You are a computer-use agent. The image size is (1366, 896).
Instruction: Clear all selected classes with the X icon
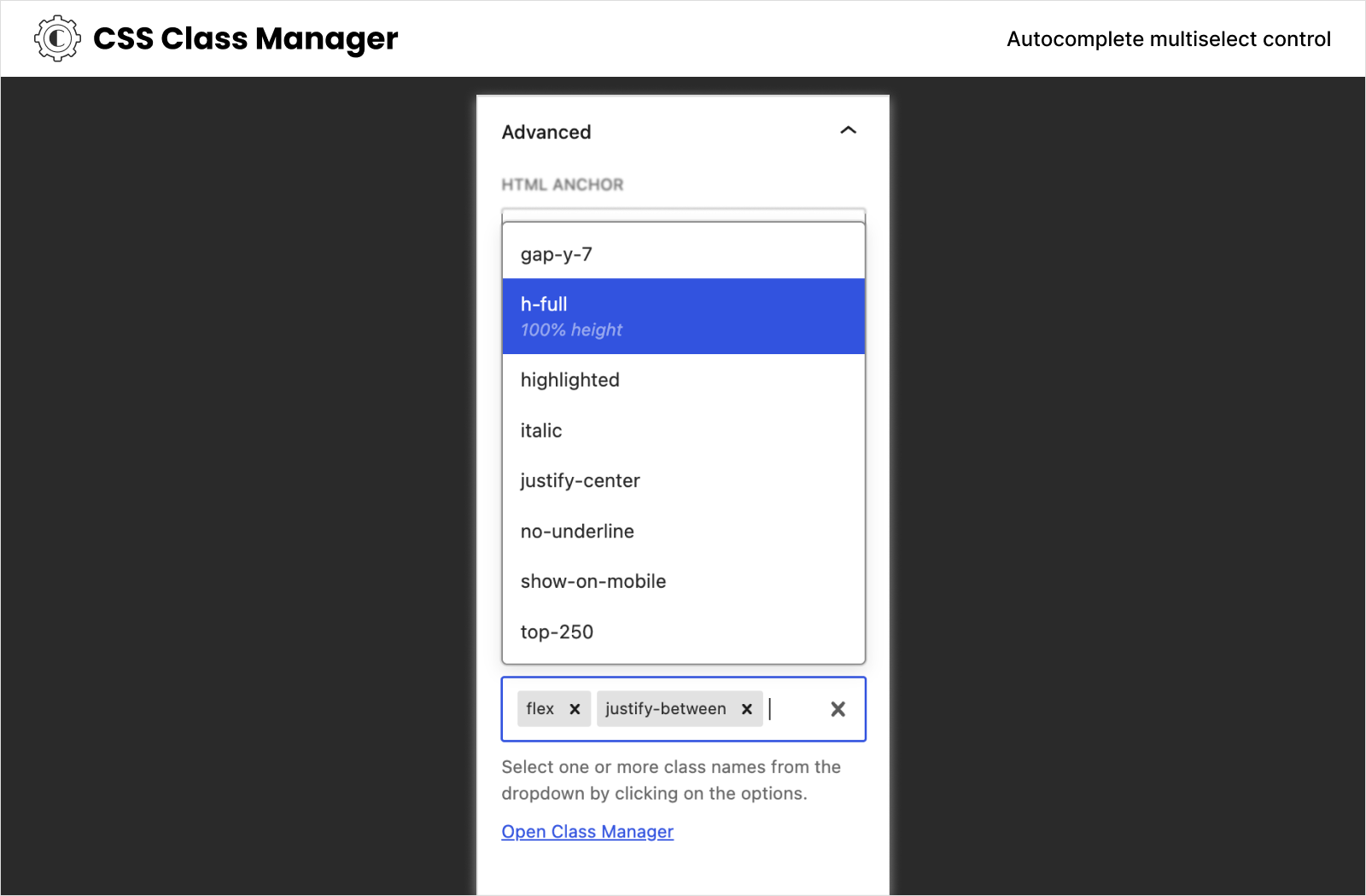pyautogui.click(x=838, y=708)
